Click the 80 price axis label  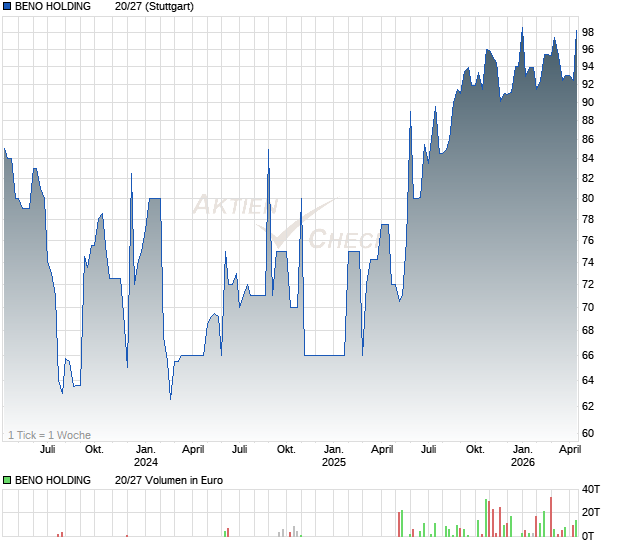tap(588, 198)
